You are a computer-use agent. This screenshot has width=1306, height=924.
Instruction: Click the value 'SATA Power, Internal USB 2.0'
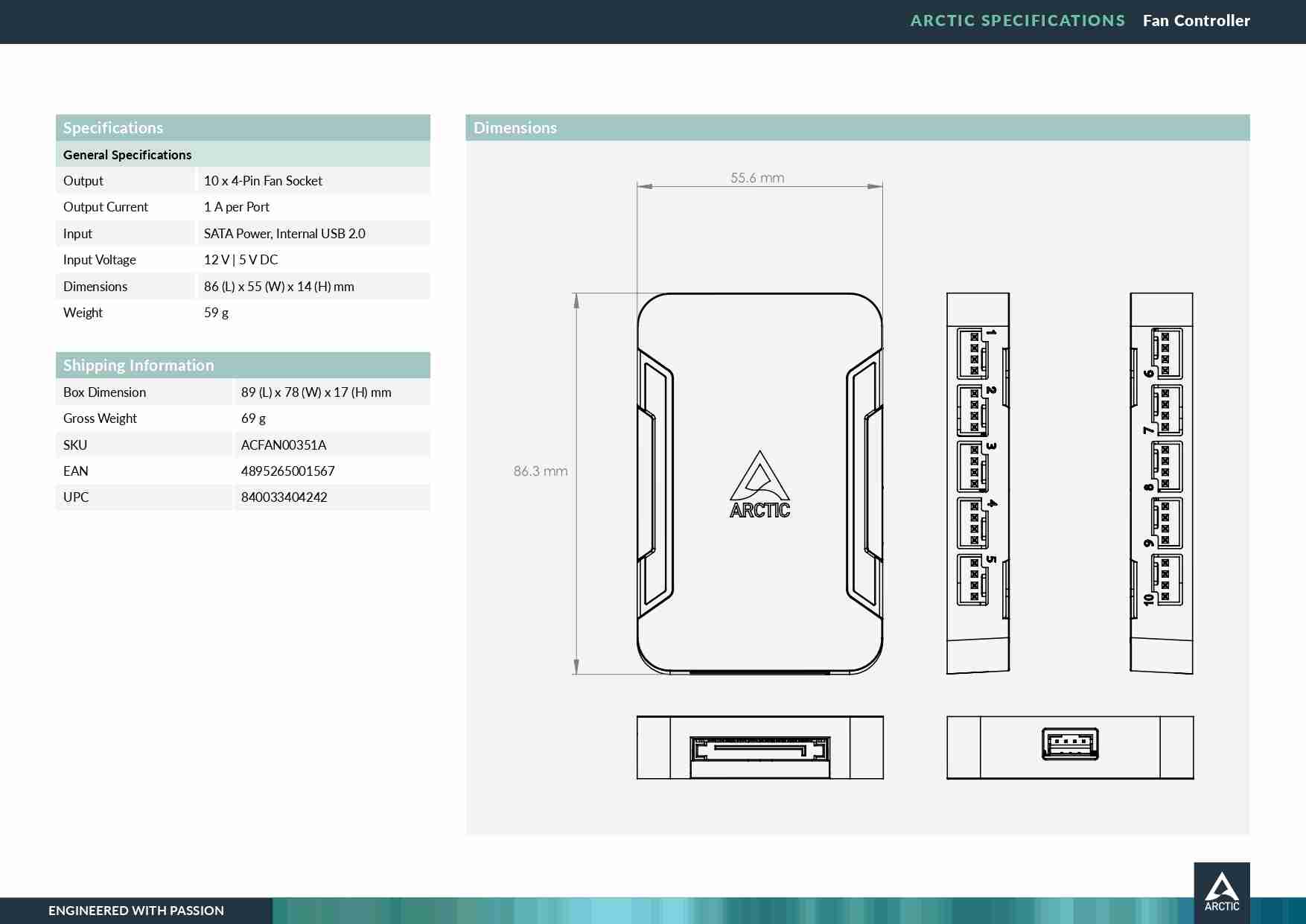click(284, 234)
